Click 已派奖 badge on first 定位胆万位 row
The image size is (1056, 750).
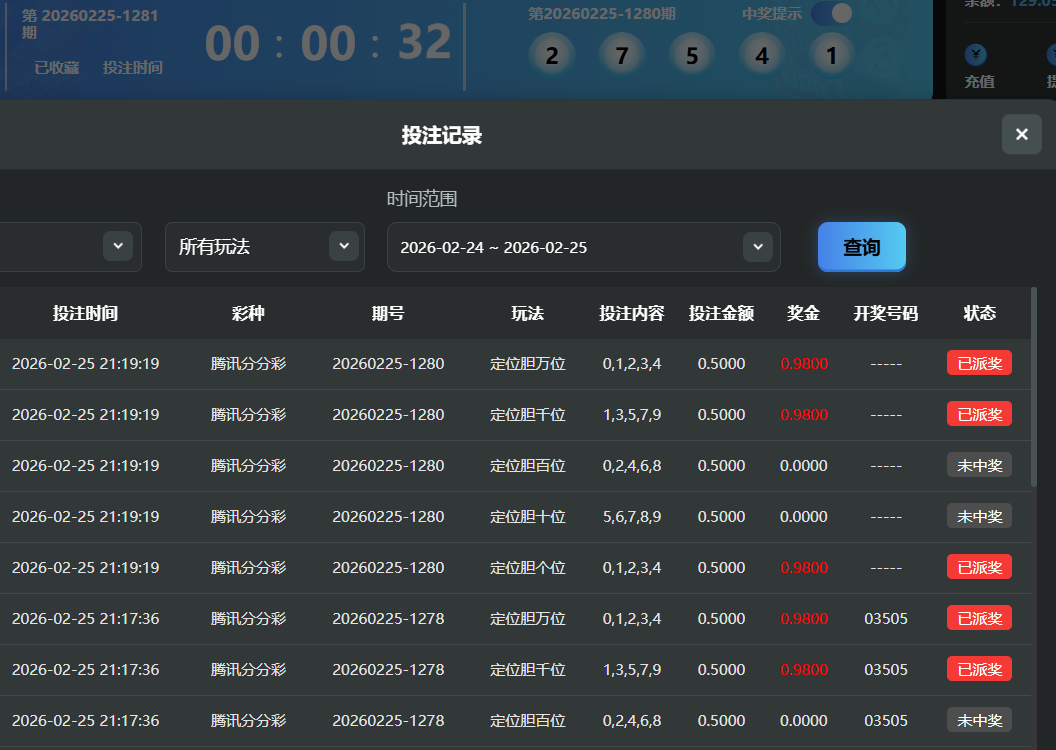point(979,363)
